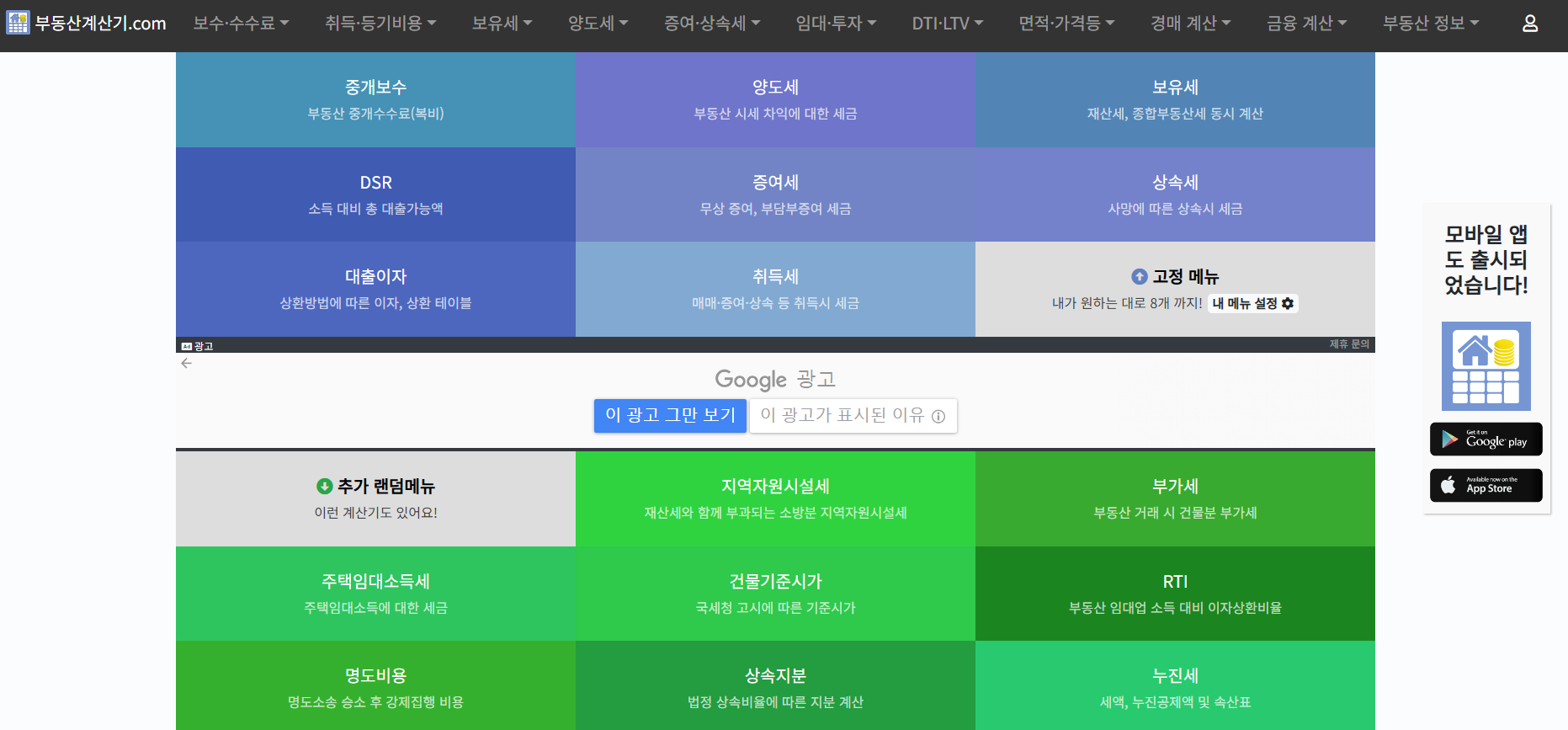Expand the 증여·상속세 dropdown menu
This screenshot has width=1568, height=730.
712,24
